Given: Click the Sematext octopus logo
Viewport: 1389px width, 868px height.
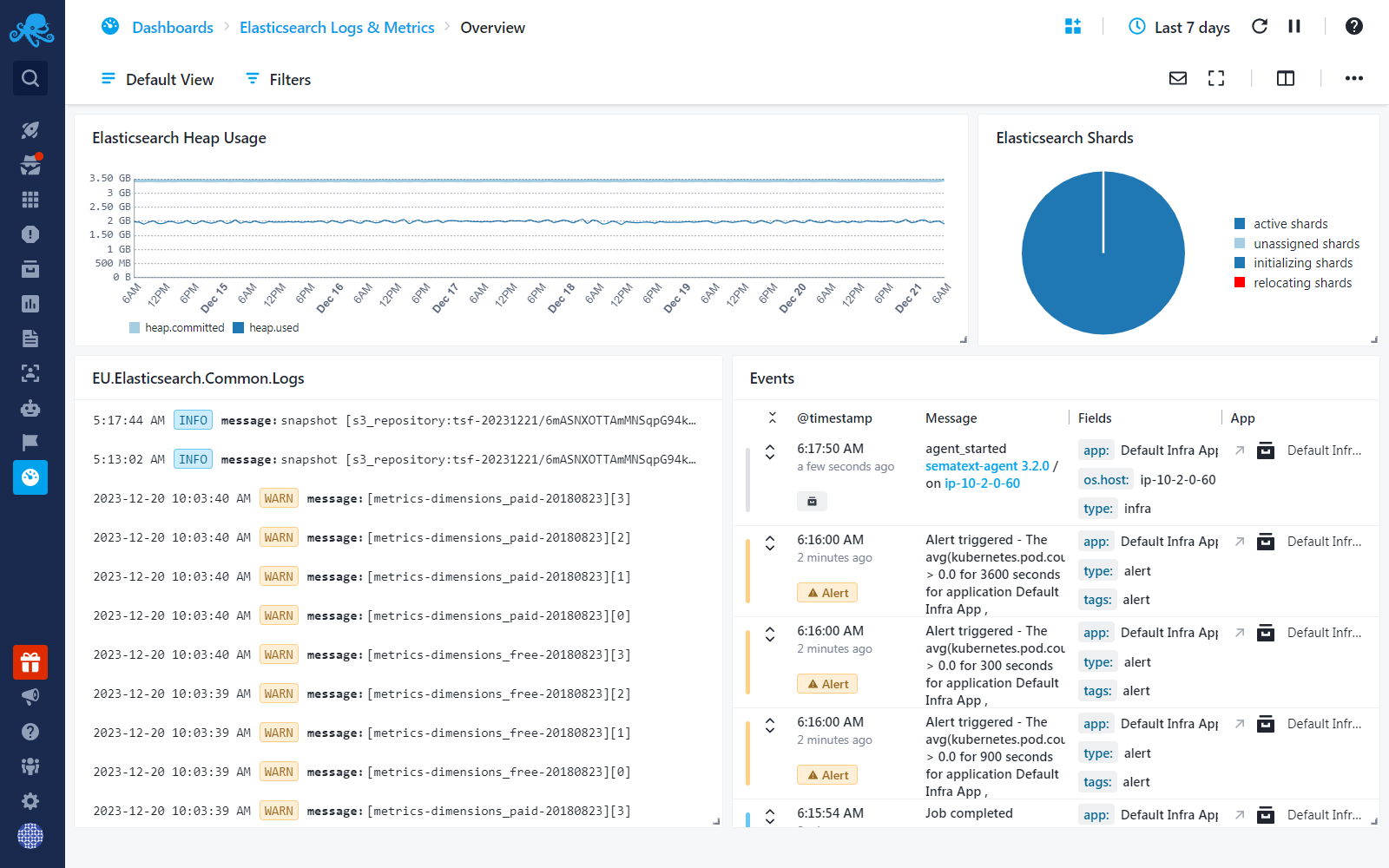Looking at the screenshot, I should tap(31, 30).
